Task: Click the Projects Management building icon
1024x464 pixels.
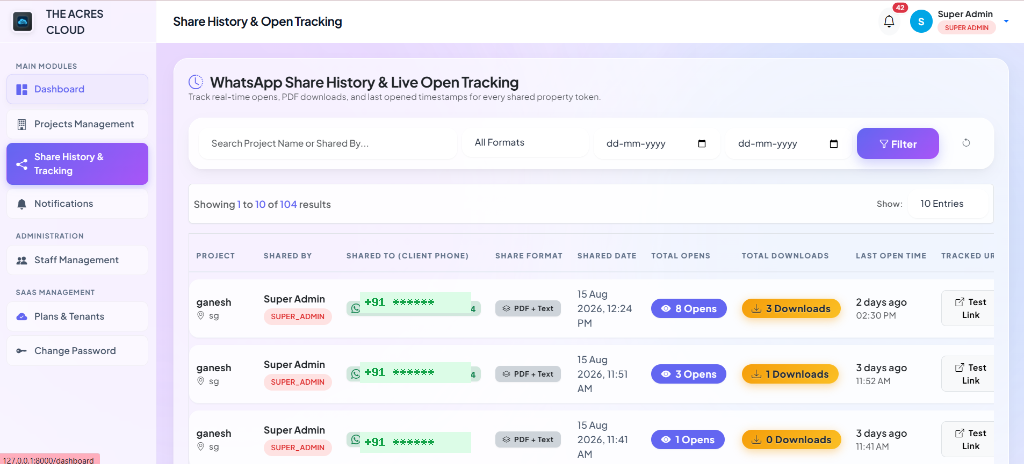Action: (x=22, y=124)
